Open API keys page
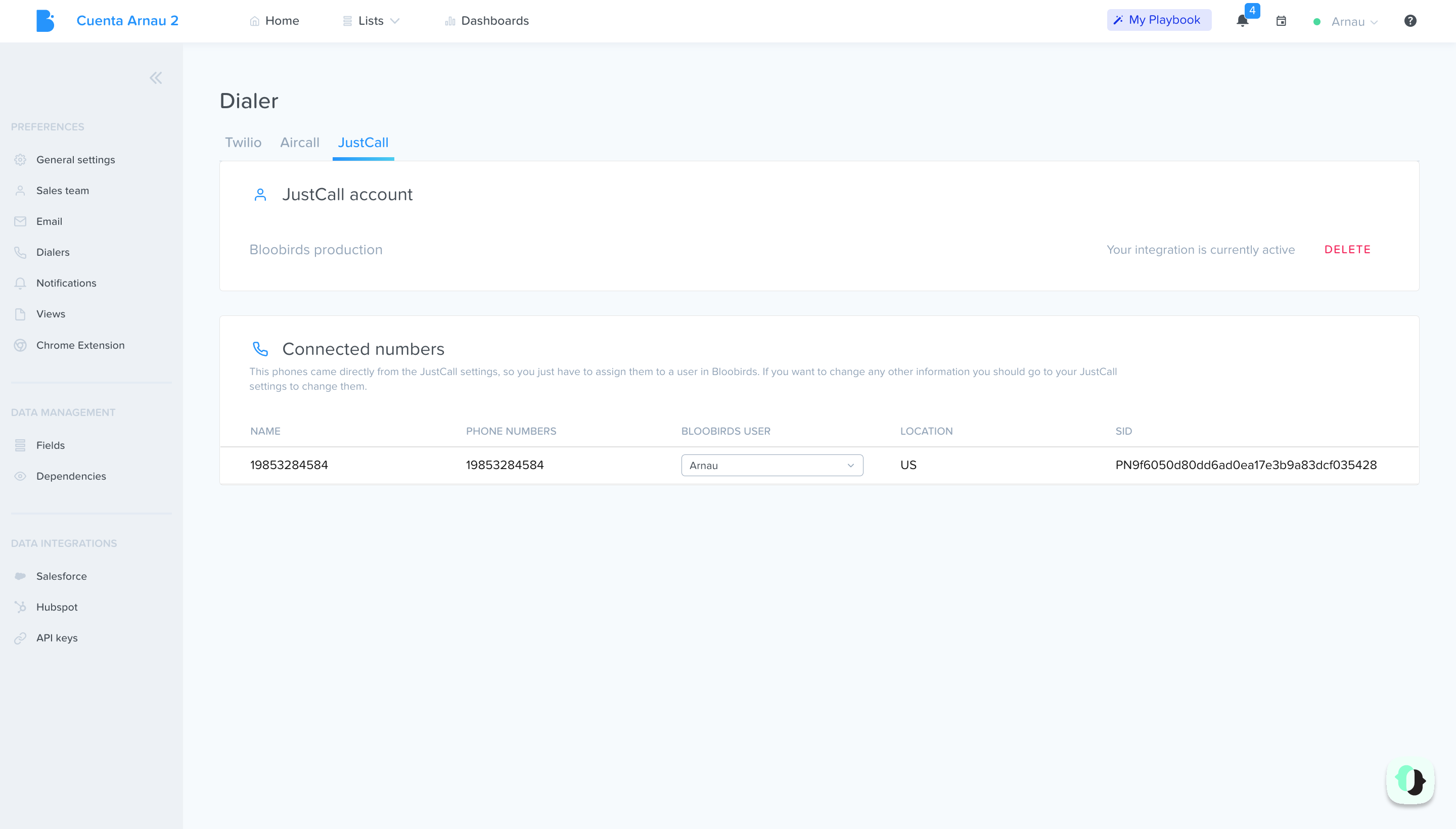This screenshot has height=829, width=1456. click(x=57, y=638)
